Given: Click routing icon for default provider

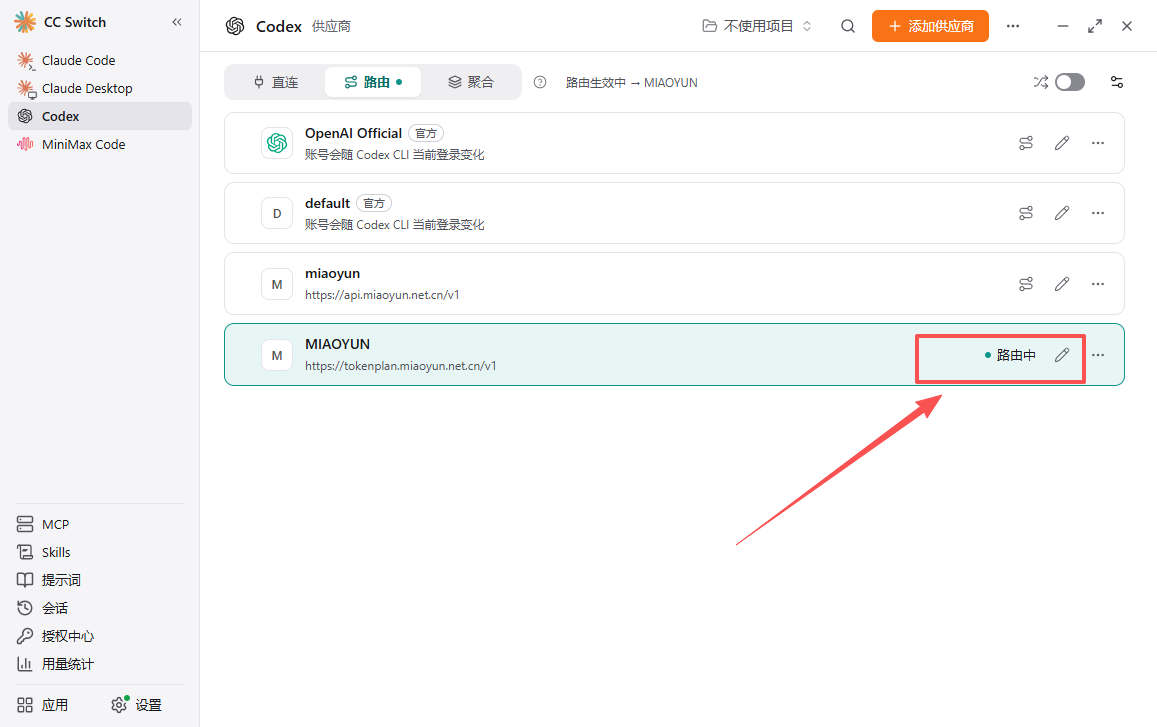Looking at the screenshot, I should tap(1026, 213).
